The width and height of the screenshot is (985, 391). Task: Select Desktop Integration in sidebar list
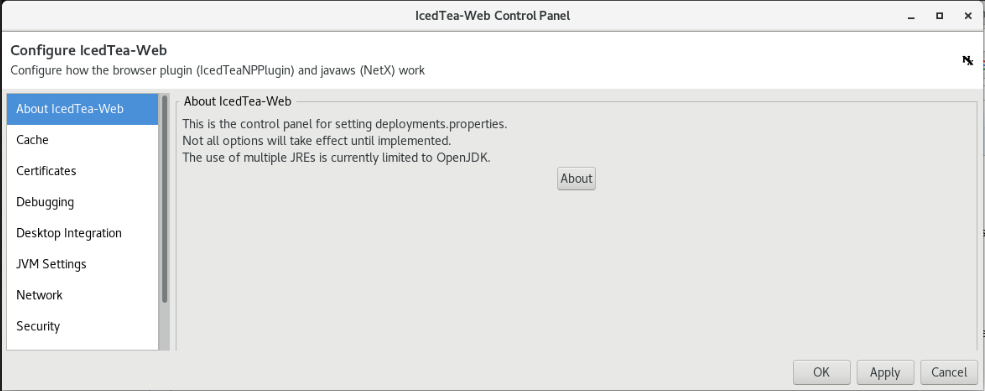point(82,233)
